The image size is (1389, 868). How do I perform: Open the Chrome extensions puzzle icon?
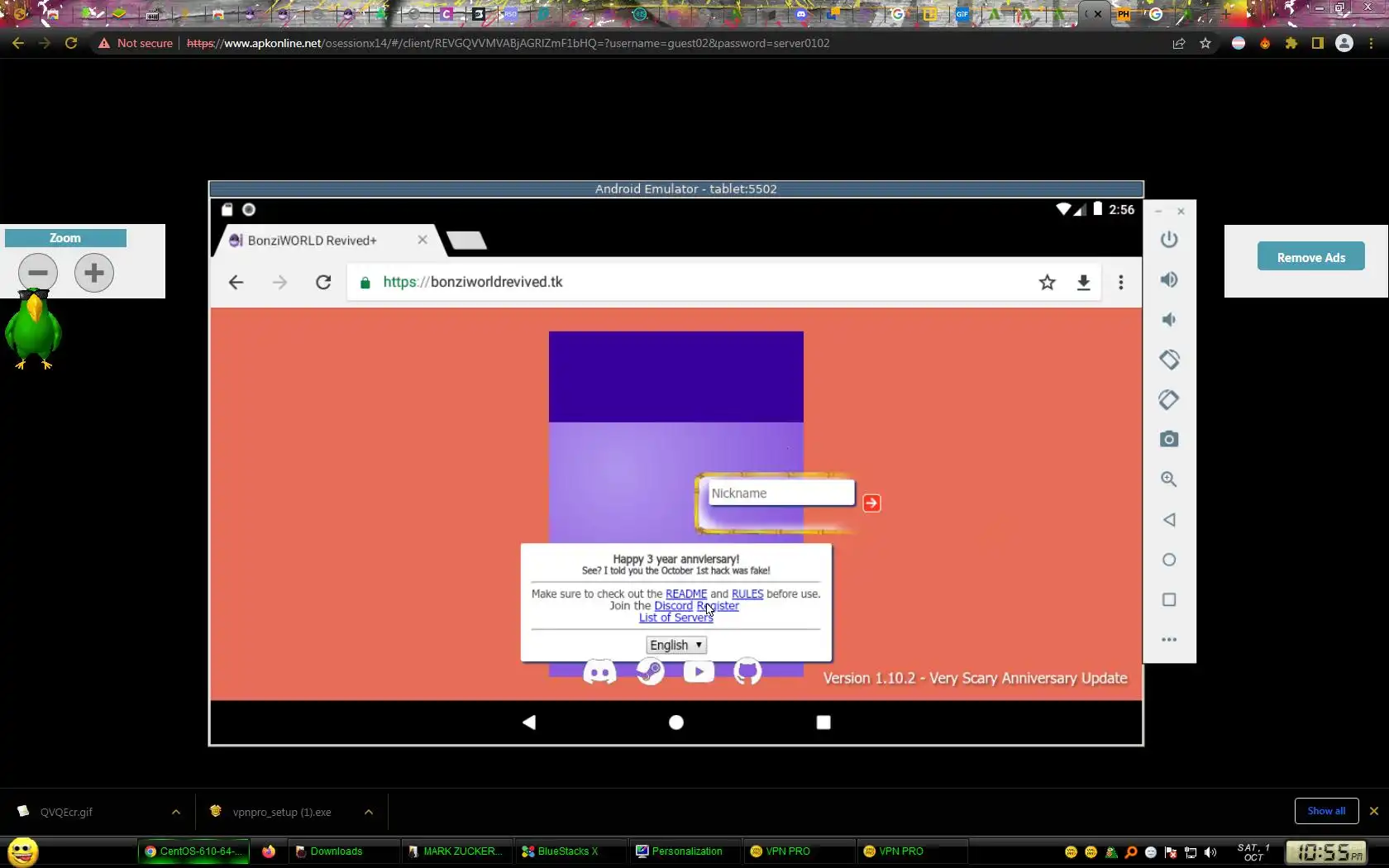pos(1291,43)
